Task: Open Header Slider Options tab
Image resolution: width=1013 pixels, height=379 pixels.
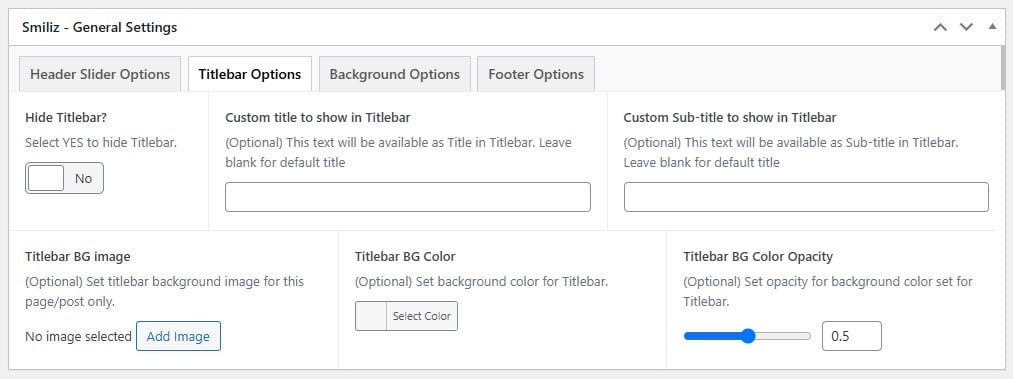Action: coord(100,74)
